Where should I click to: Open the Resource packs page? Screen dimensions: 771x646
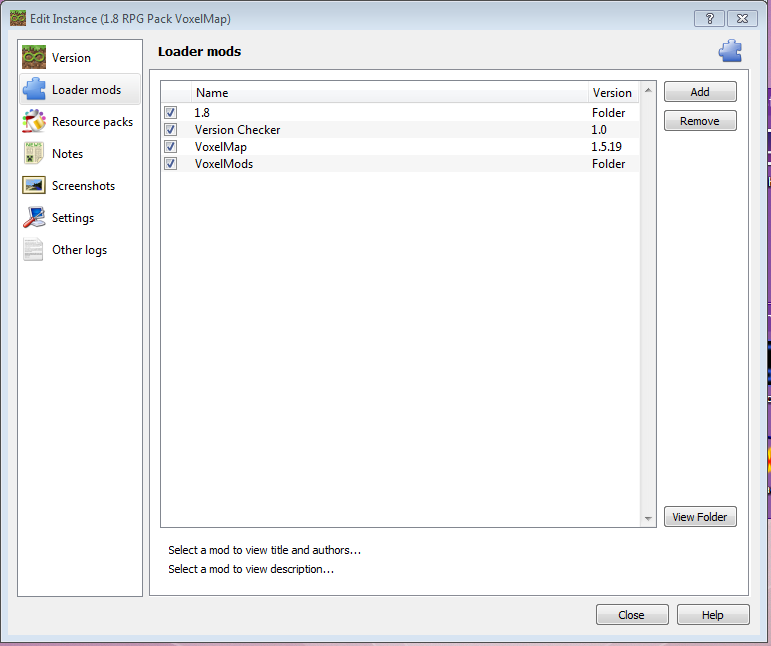[x=92, y=122]
